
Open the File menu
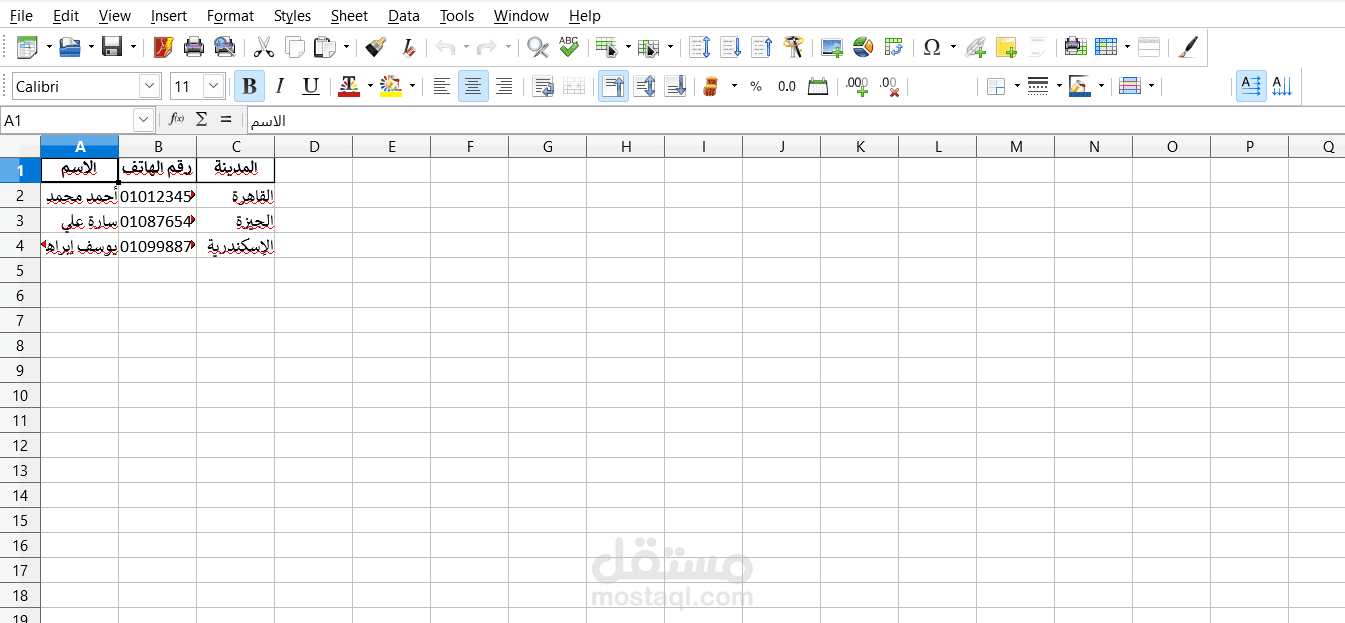pyautogui.click(x=21, y=16)
